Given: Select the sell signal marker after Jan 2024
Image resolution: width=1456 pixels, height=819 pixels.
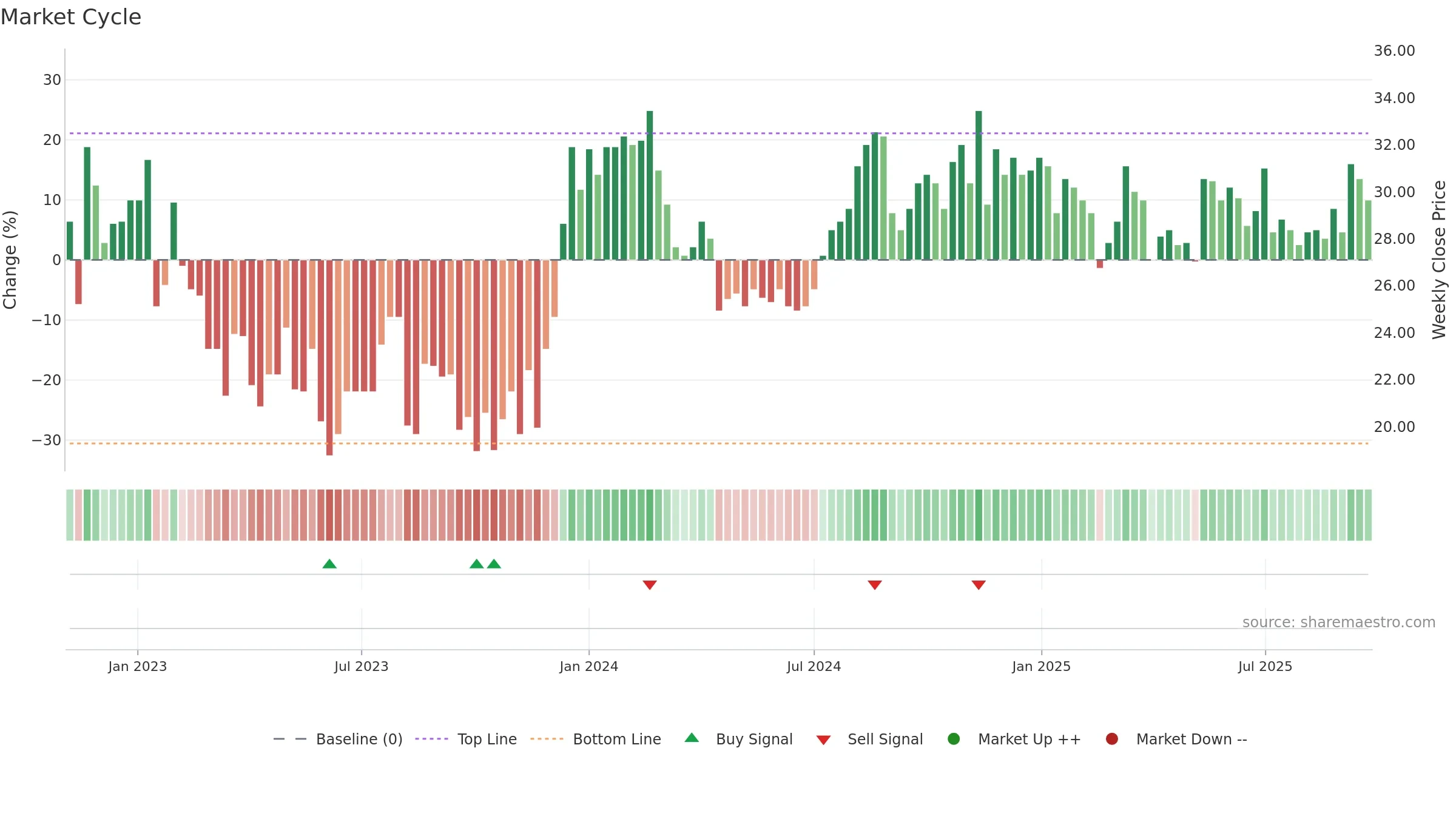Looking at the screenshot, I should (650, 585).
